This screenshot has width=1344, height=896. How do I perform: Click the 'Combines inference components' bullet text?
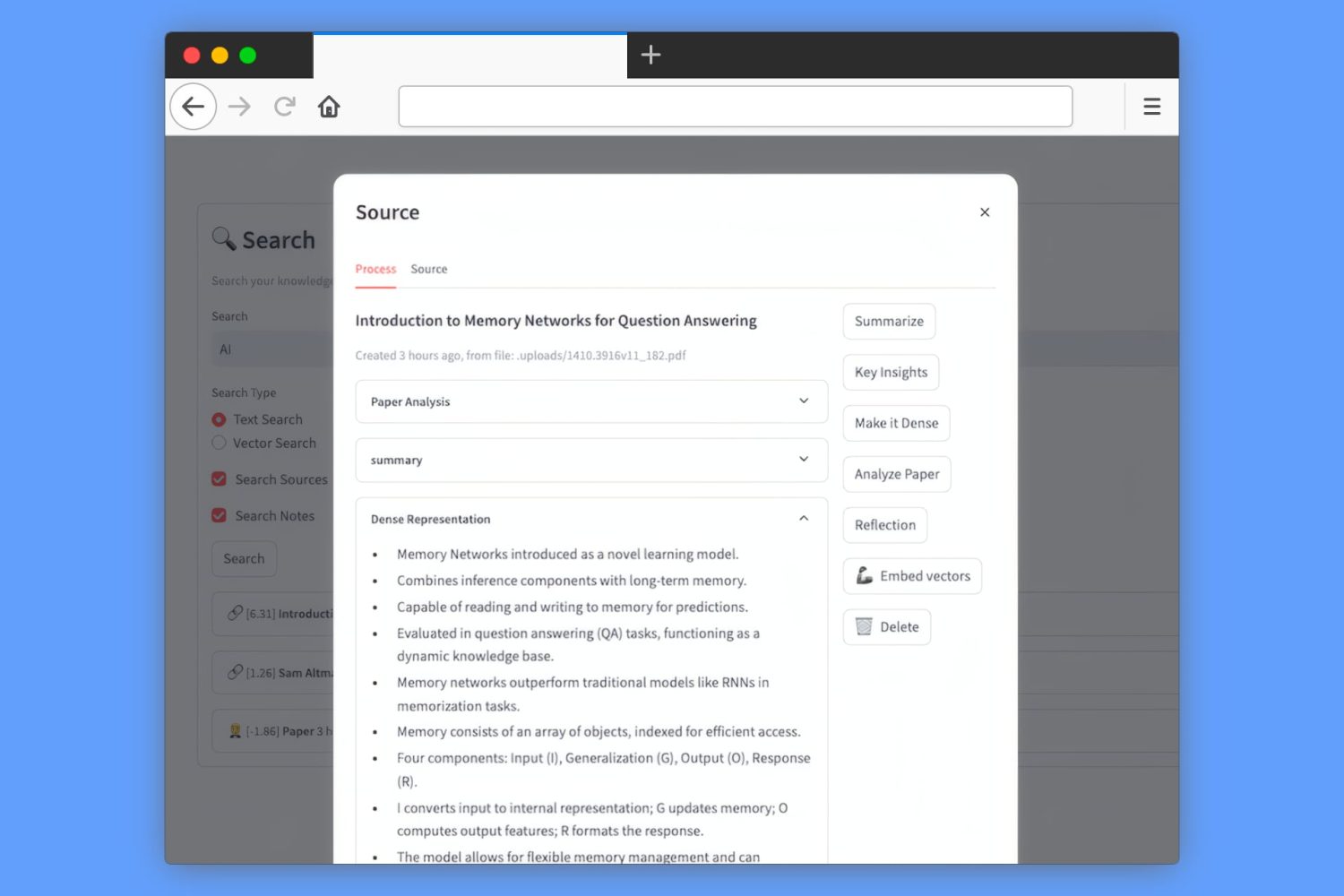[x=572, y=581]
